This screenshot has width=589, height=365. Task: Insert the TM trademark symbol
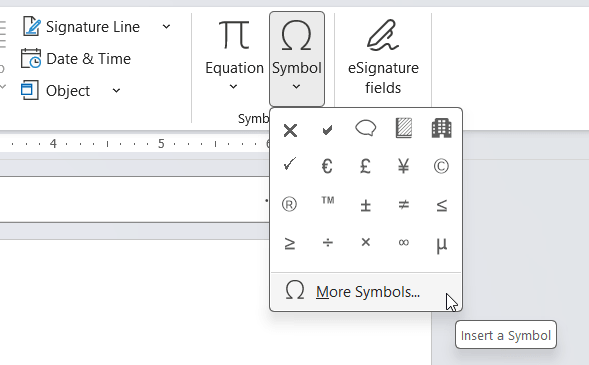(x=328, y=201)
